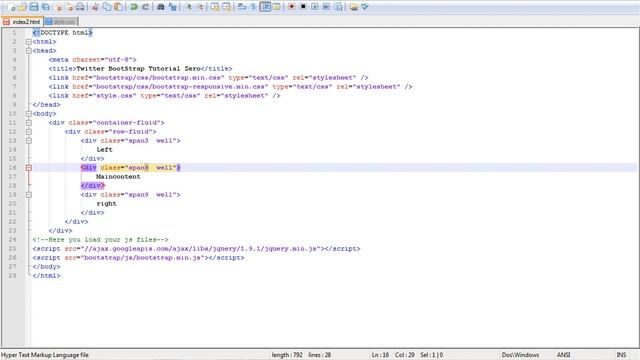
Task: Save the recorded macro icon
Action: point(338,7)
